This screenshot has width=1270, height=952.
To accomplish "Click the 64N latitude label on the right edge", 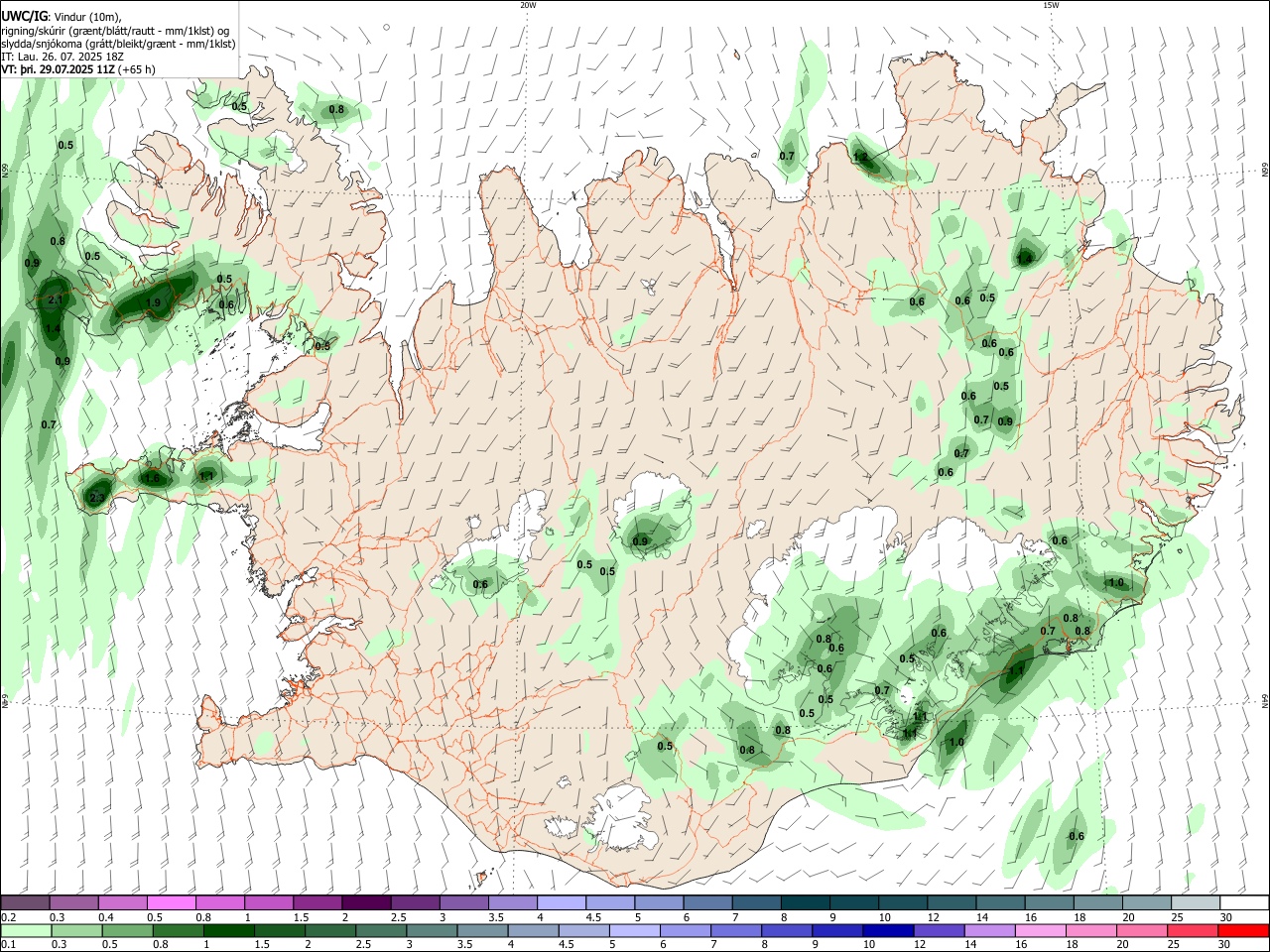I will click(x=1265, y=700).
